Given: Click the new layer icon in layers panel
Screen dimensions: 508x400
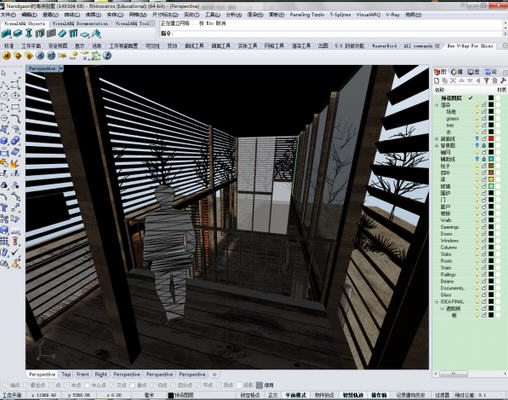Looking at the screenshot, I should coord(437,81).
